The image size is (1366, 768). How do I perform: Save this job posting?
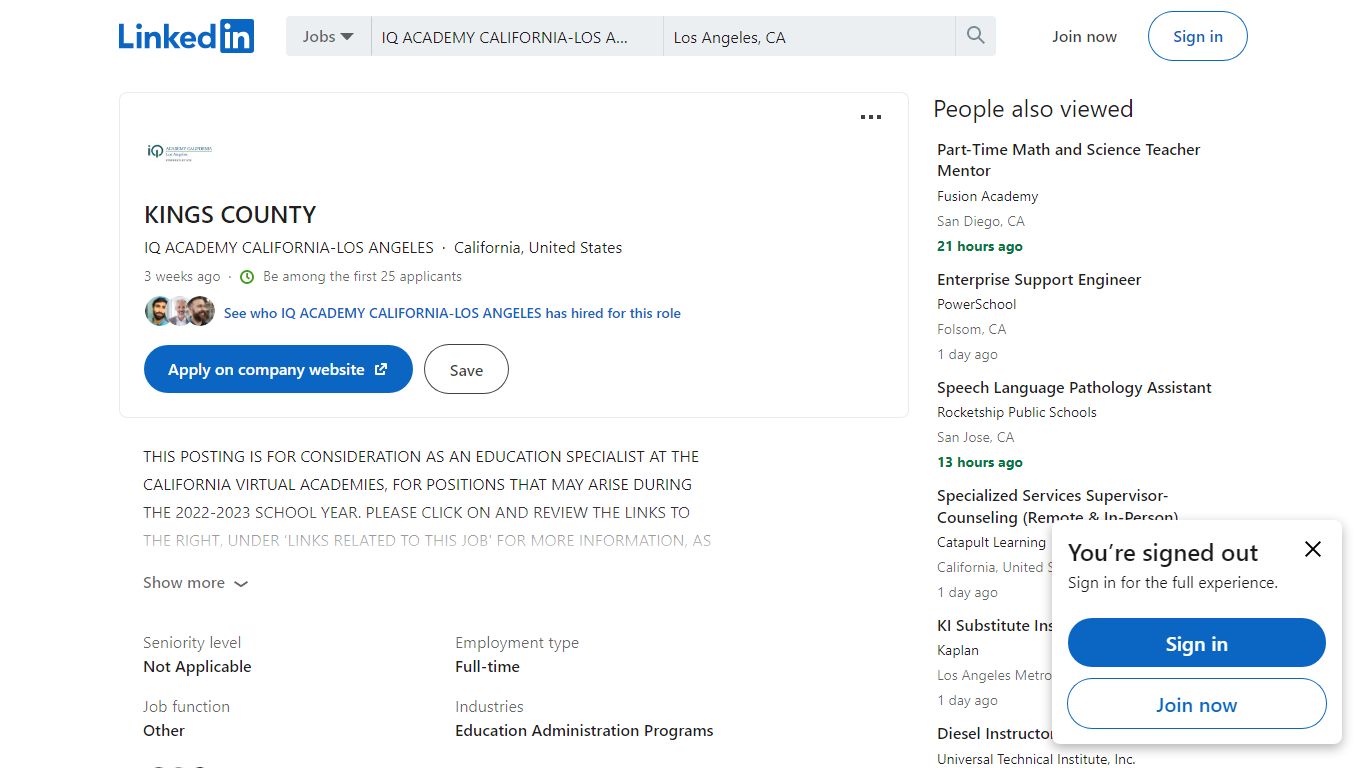[x=466, y=369]
